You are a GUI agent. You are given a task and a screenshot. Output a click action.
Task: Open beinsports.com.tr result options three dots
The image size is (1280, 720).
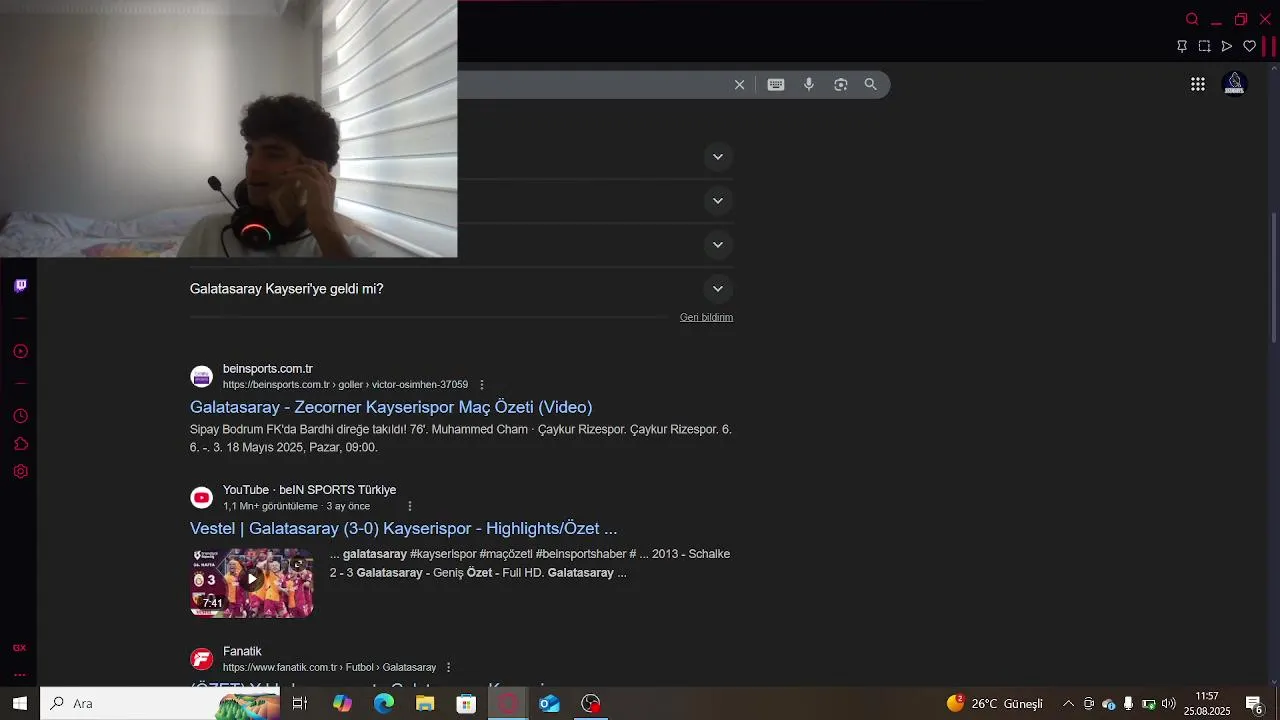pos(482,385)
